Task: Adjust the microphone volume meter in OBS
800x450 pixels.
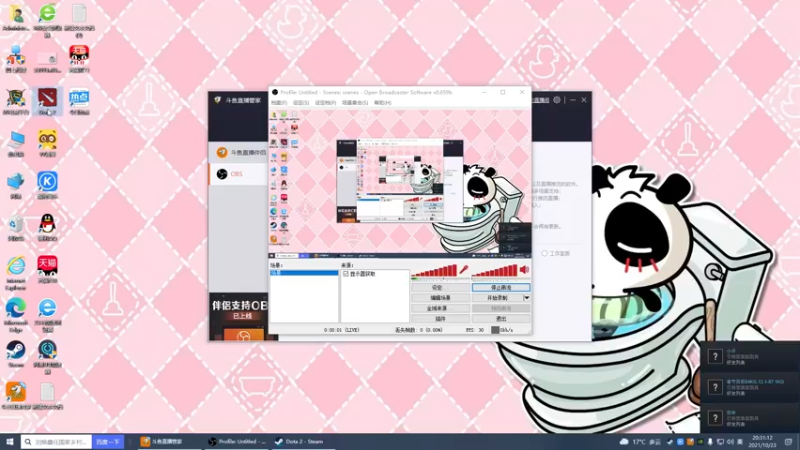Action: (x=434, y=270)
